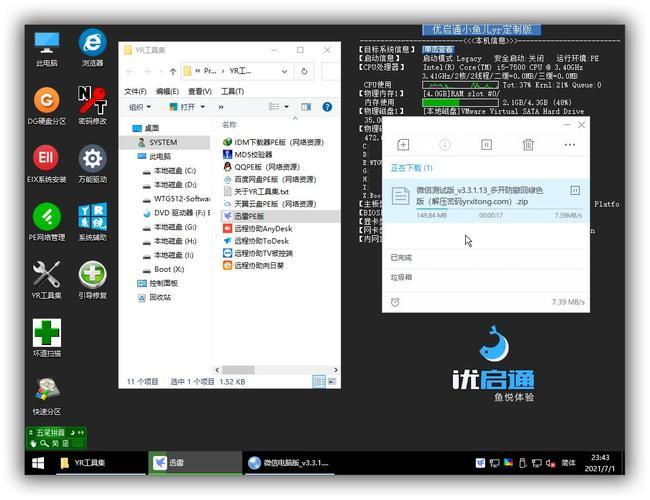Pause the 微信测试版 zip download
This screenshot has height=500, width=650.
coord(575,190)
